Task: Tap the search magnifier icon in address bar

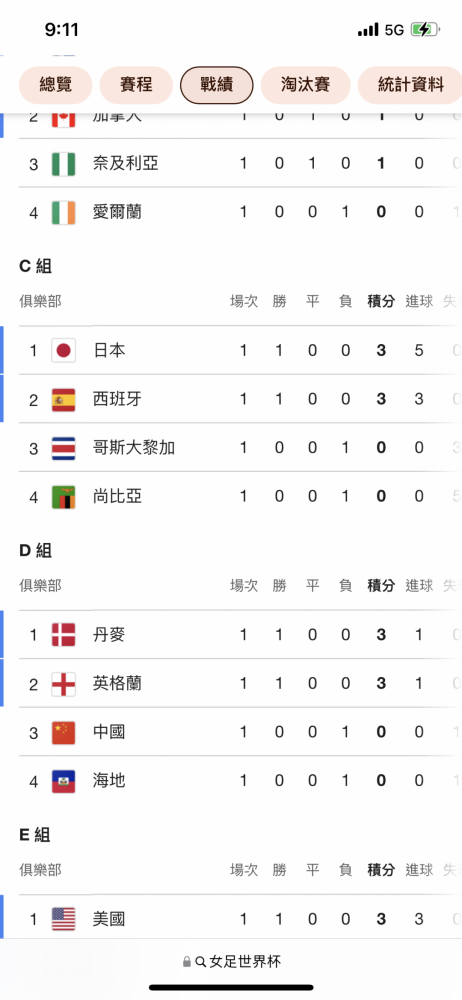Action: coord(200,962)
